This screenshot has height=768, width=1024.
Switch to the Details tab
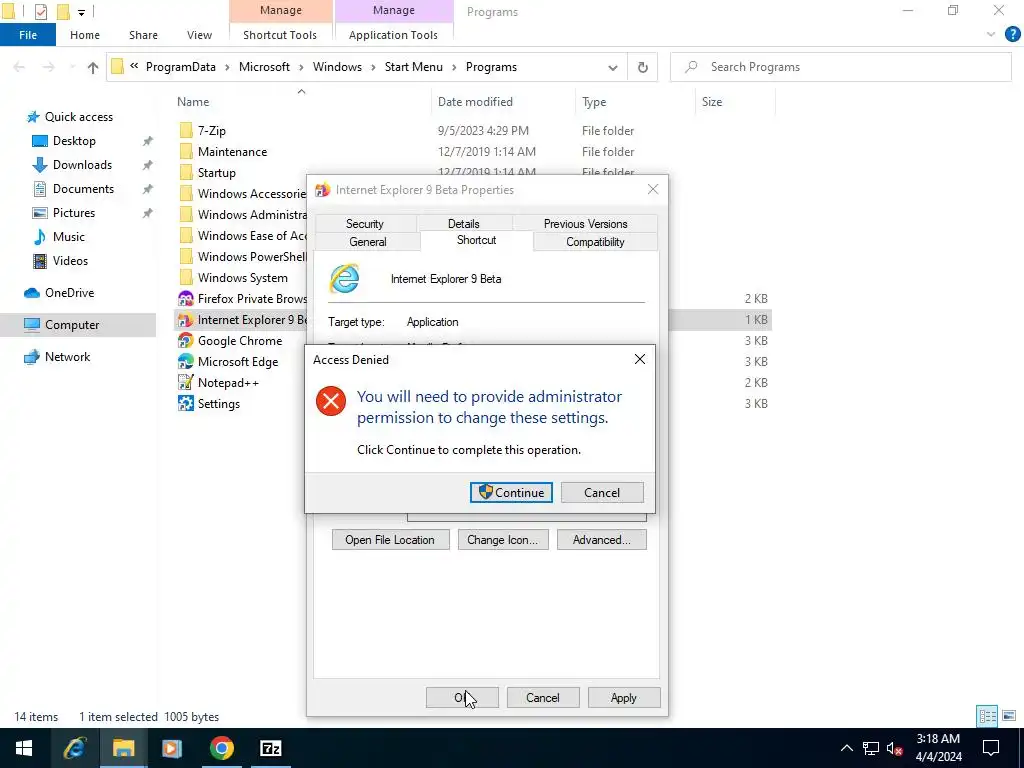463,223
